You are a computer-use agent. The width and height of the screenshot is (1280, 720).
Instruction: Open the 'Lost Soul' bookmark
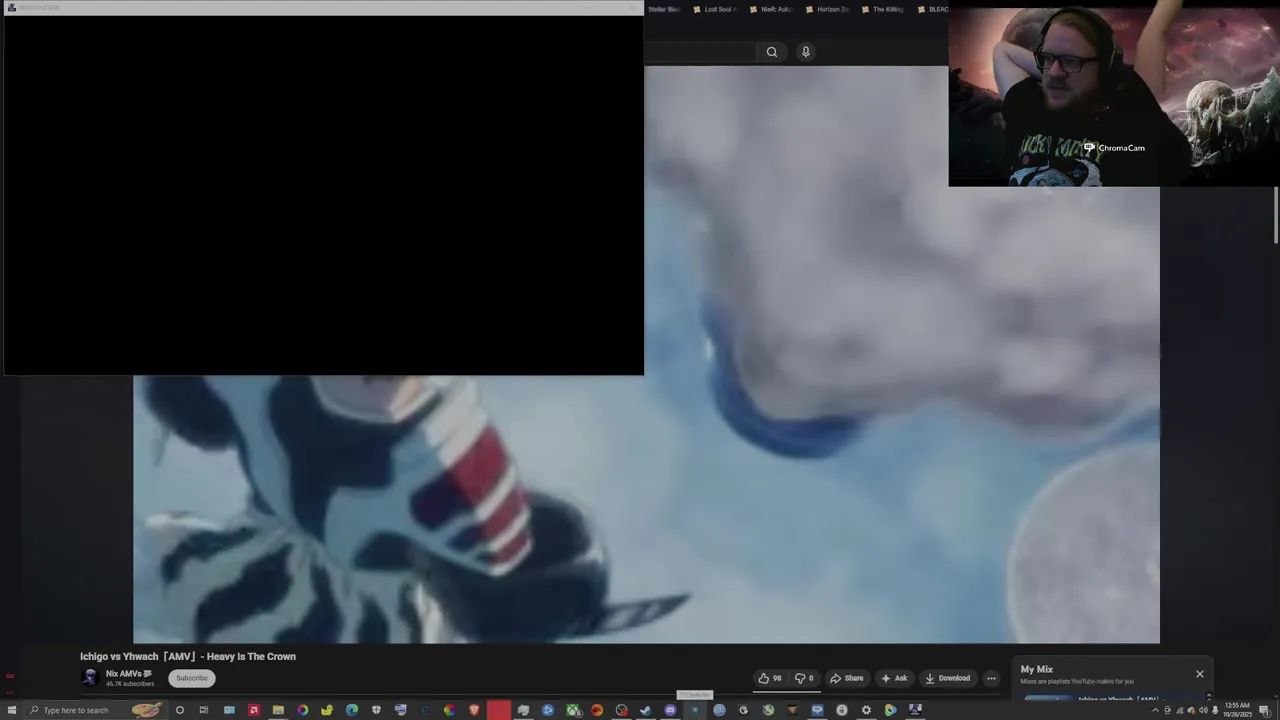714,9
